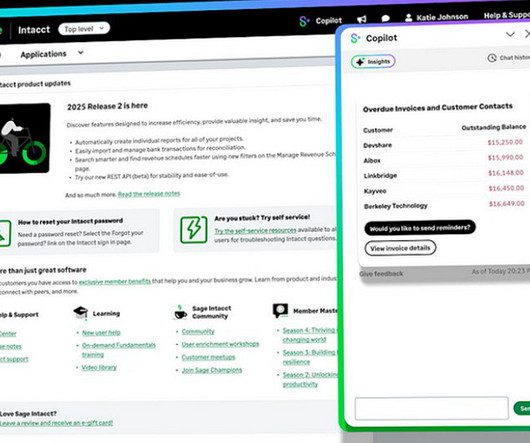The width and height of the screenshot is (530, 443).
Task: Open Read the release notes link
Action: point(149,194)
